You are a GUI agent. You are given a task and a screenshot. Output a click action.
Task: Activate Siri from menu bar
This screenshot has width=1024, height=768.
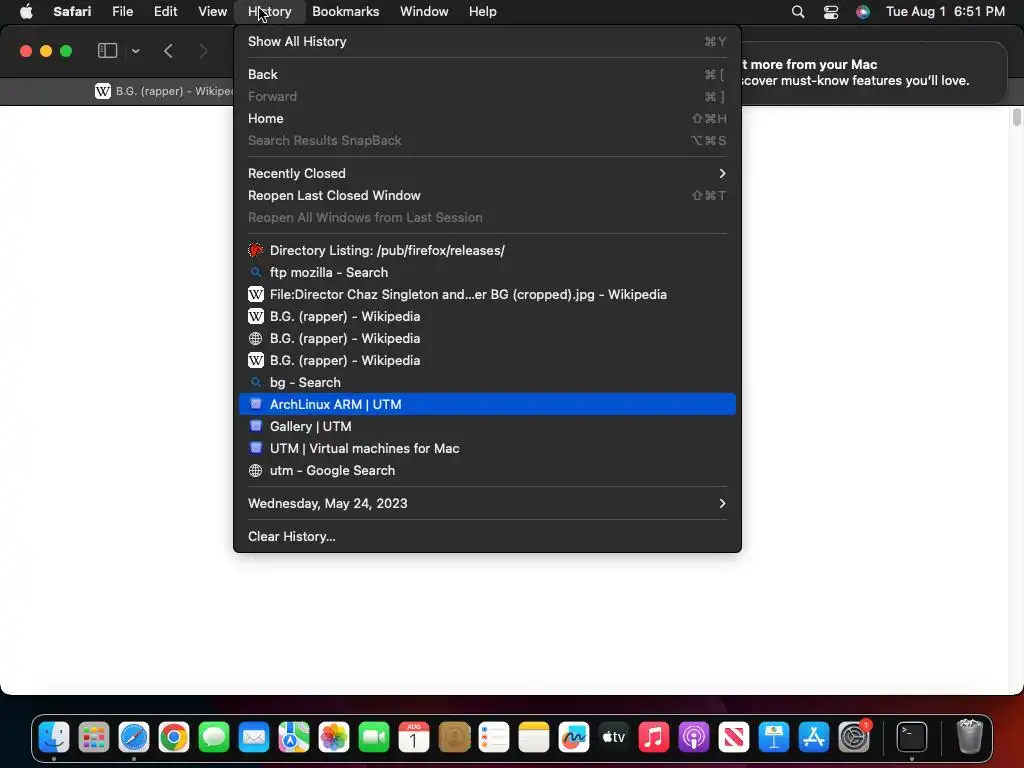(863, 12)
